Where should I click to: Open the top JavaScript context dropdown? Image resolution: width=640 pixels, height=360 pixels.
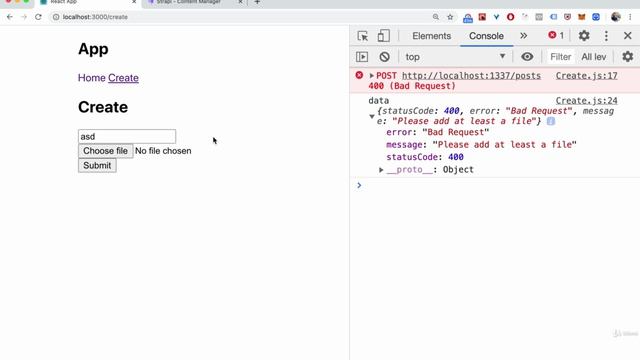tap(455, 57)
